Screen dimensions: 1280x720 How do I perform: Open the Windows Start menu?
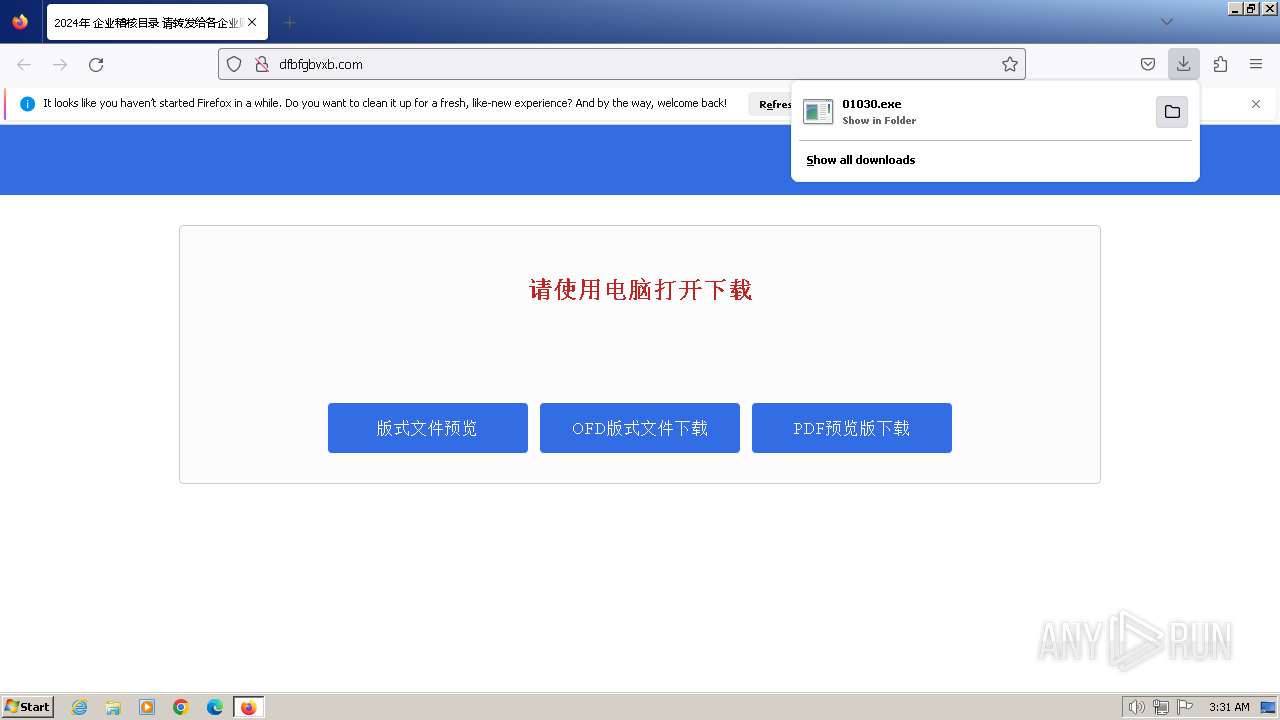pos(27,707)
